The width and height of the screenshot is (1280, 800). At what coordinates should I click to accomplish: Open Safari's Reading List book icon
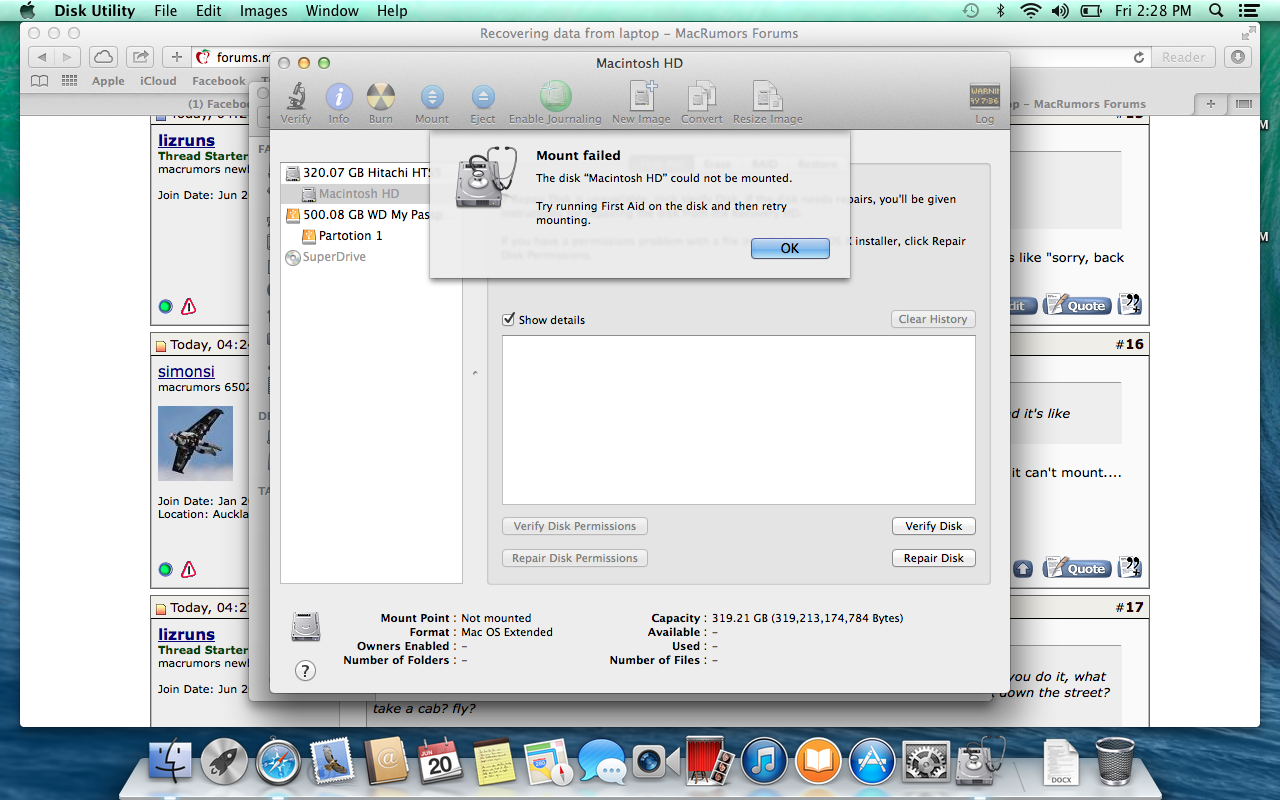pos(39,81)
